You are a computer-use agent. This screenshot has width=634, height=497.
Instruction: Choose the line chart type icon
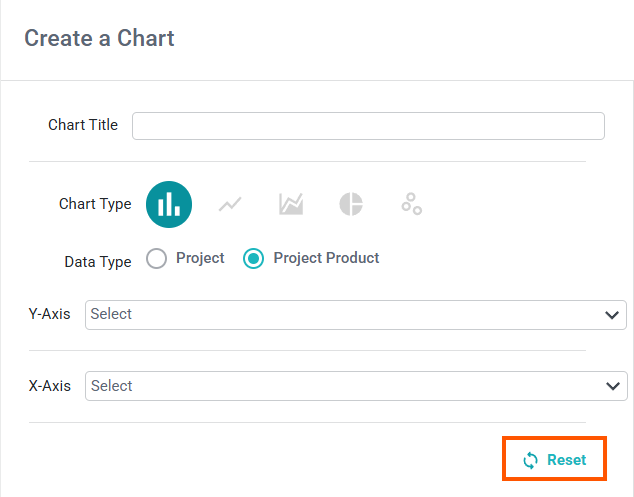(230, 204)
